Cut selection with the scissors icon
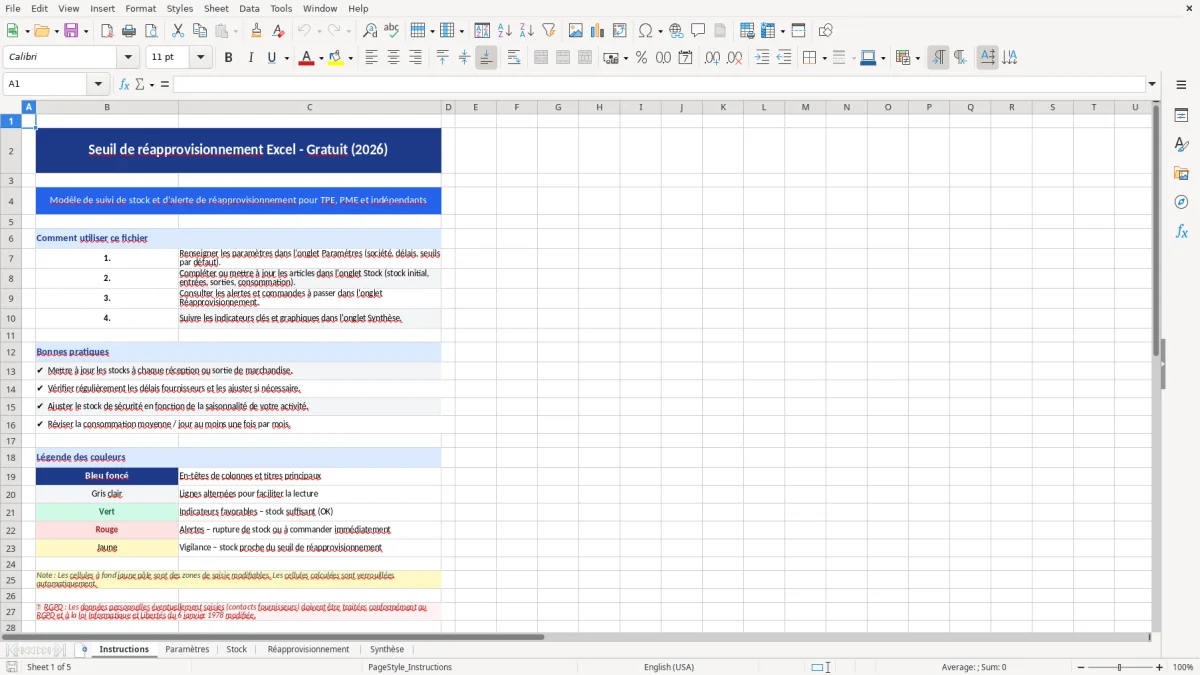 click(x=178, y=31)
